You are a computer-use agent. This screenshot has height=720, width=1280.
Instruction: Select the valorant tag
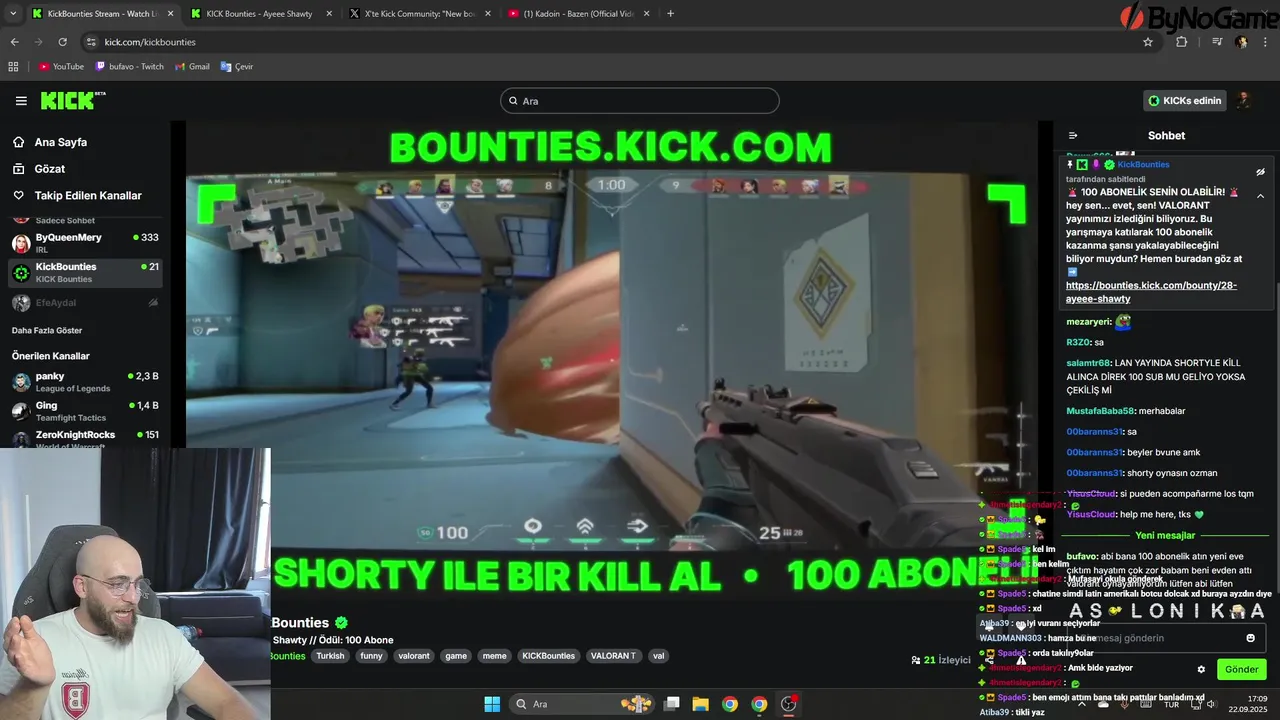tap(413, 656)
